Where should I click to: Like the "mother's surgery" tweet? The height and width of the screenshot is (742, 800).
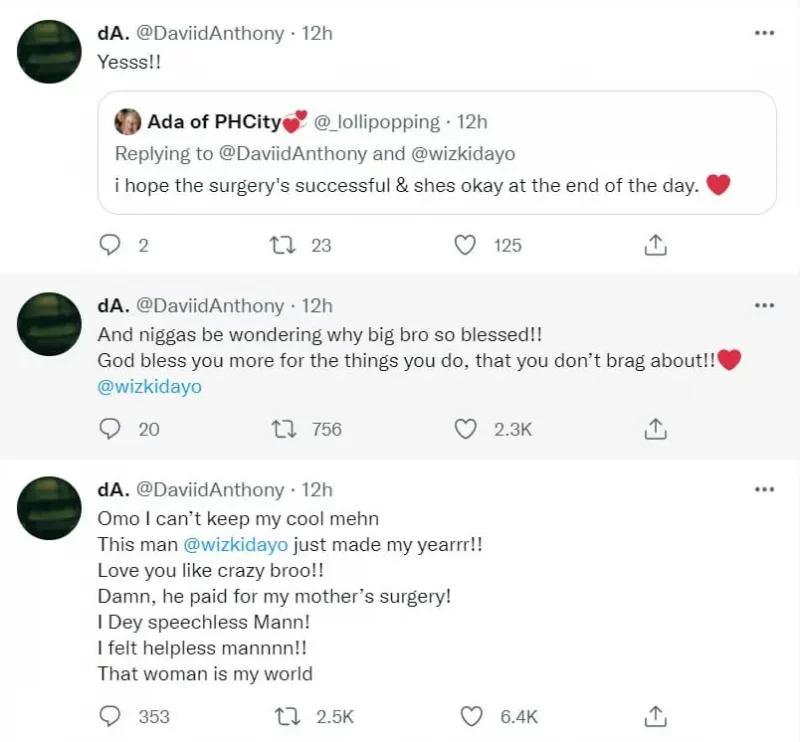pos(473,716)
